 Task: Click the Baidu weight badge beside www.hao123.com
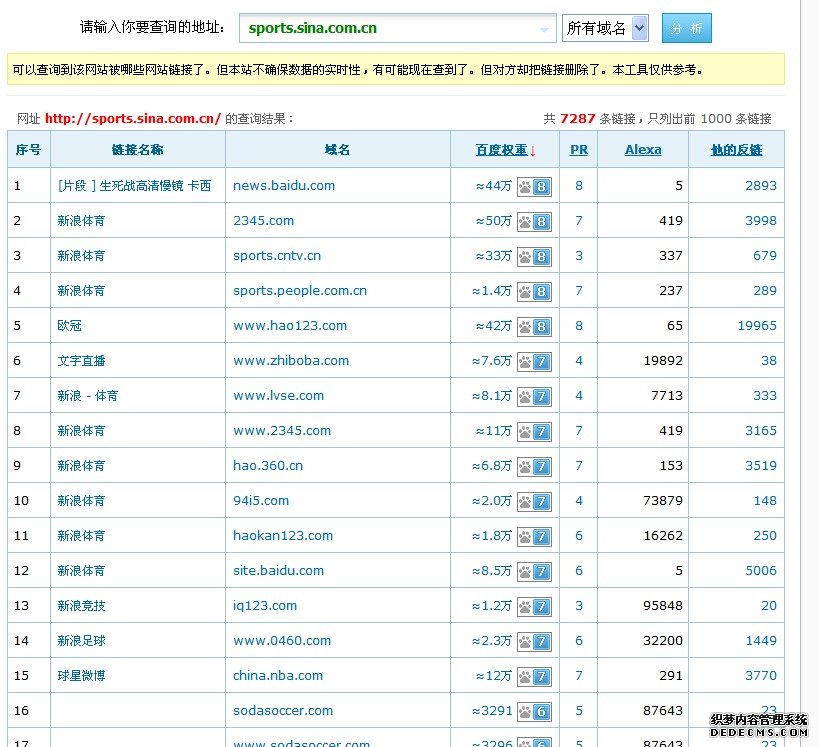click(536, 326)
